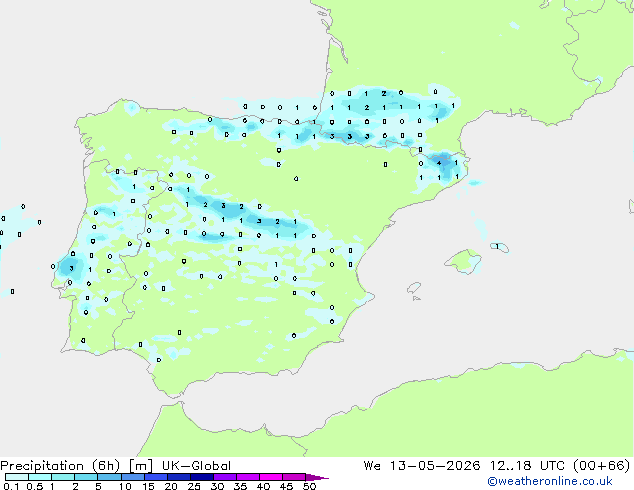Image resolution: width=634 pixels, height=490 pixels.
Task: Click the legend label '40'
Action: pyautogui.click(x=263, y=486)
